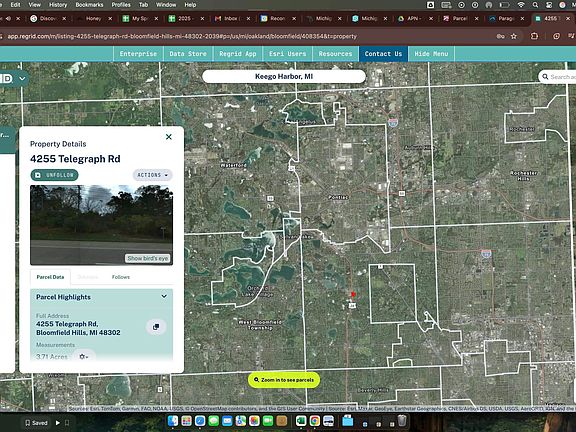Click the search address field
Image resolution: width=576 pixels, height=432 pixels.
558,77
